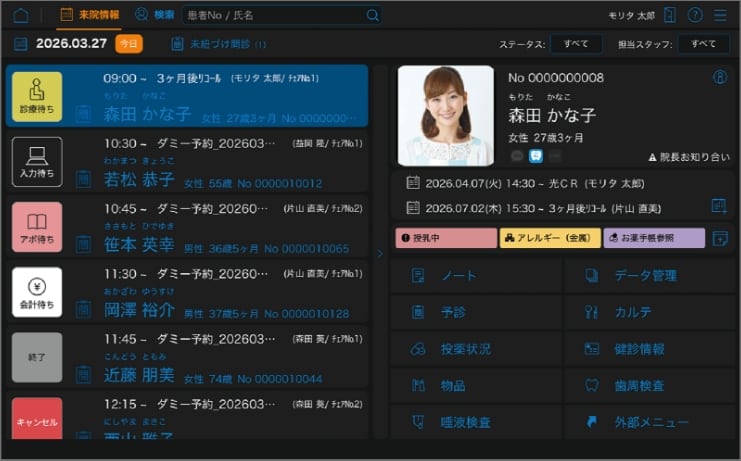Image resolution: width=741 pixels, height=461 pixels.
Task: Select patient name 岡澤 裕介
Action: 139,310
